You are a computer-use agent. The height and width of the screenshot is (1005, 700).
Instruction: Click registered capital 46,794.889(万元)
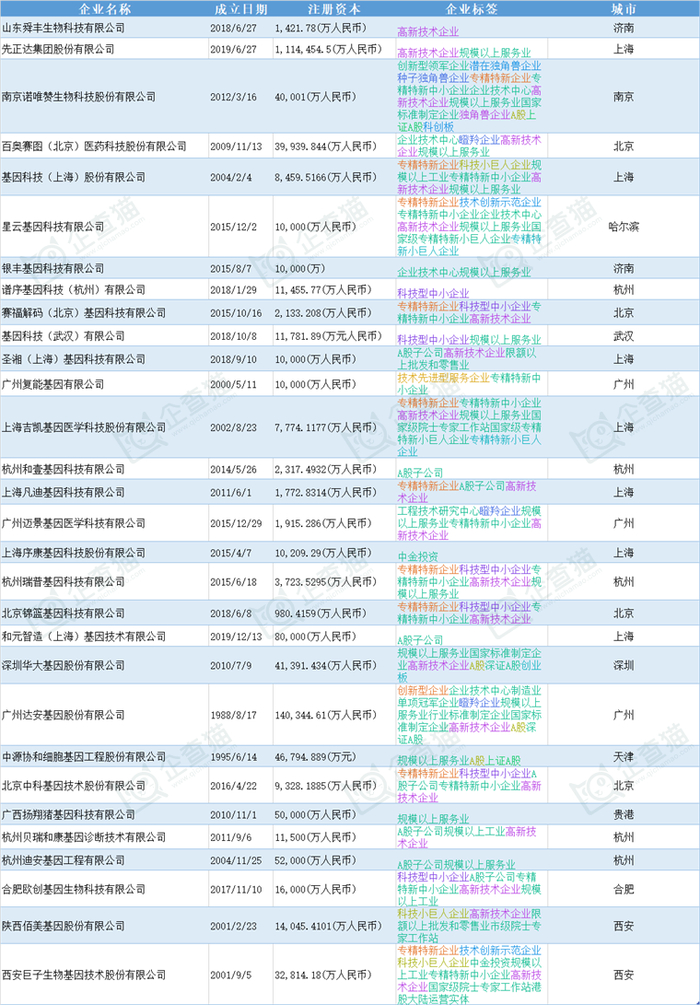pos(315,758)
